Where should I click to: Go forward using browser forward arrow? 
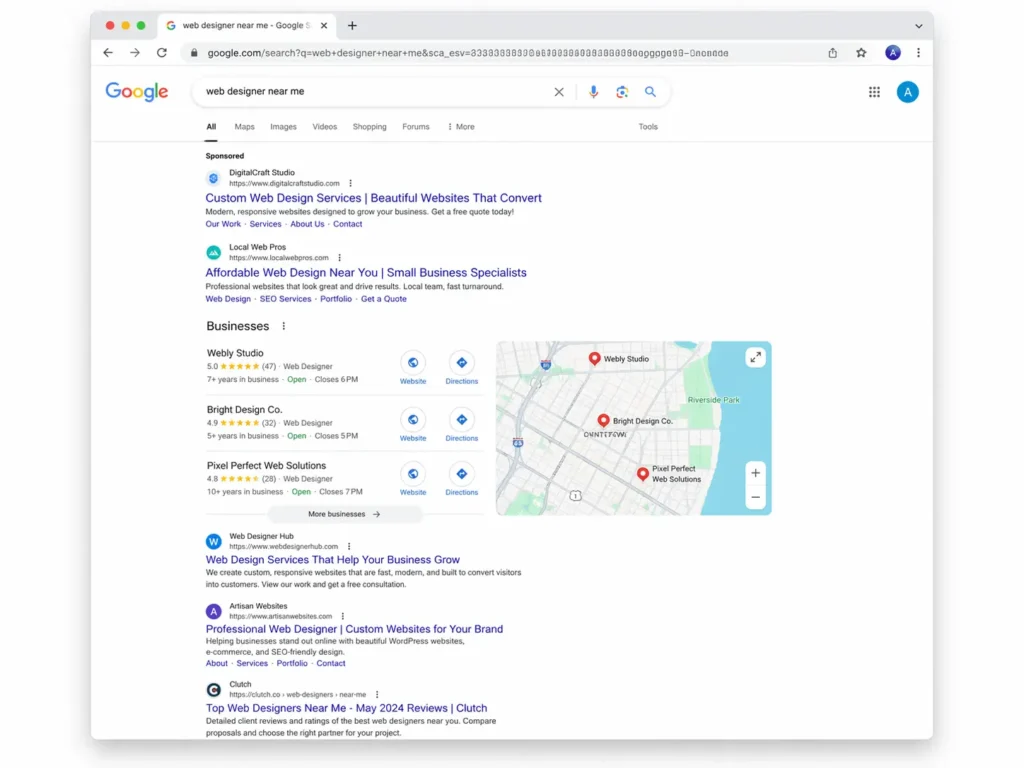point(135,53)
